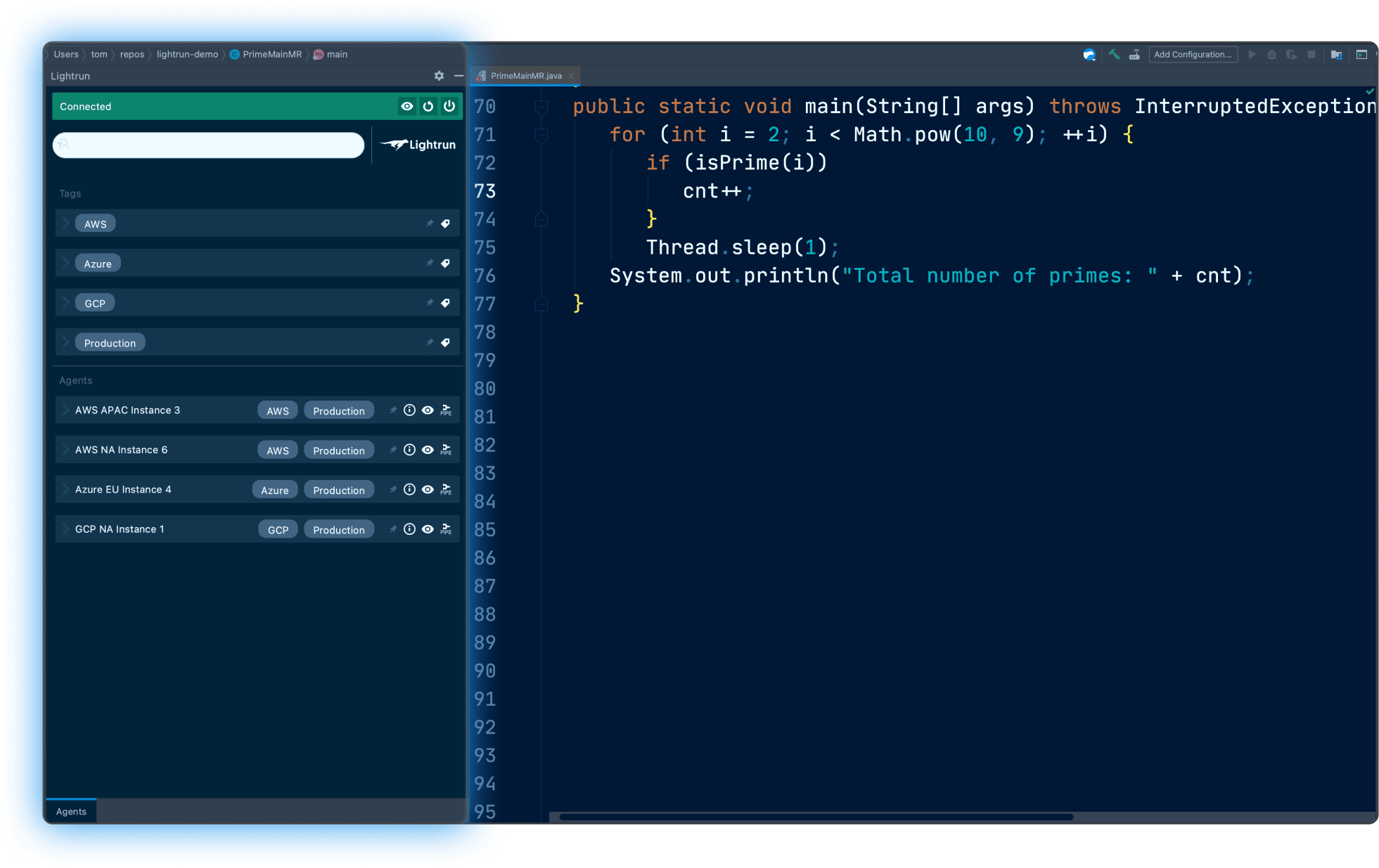Screen dimensions: 1379x868
Task: Click the build hammer icon in toolbar
Action: (x=1114, y=54)
